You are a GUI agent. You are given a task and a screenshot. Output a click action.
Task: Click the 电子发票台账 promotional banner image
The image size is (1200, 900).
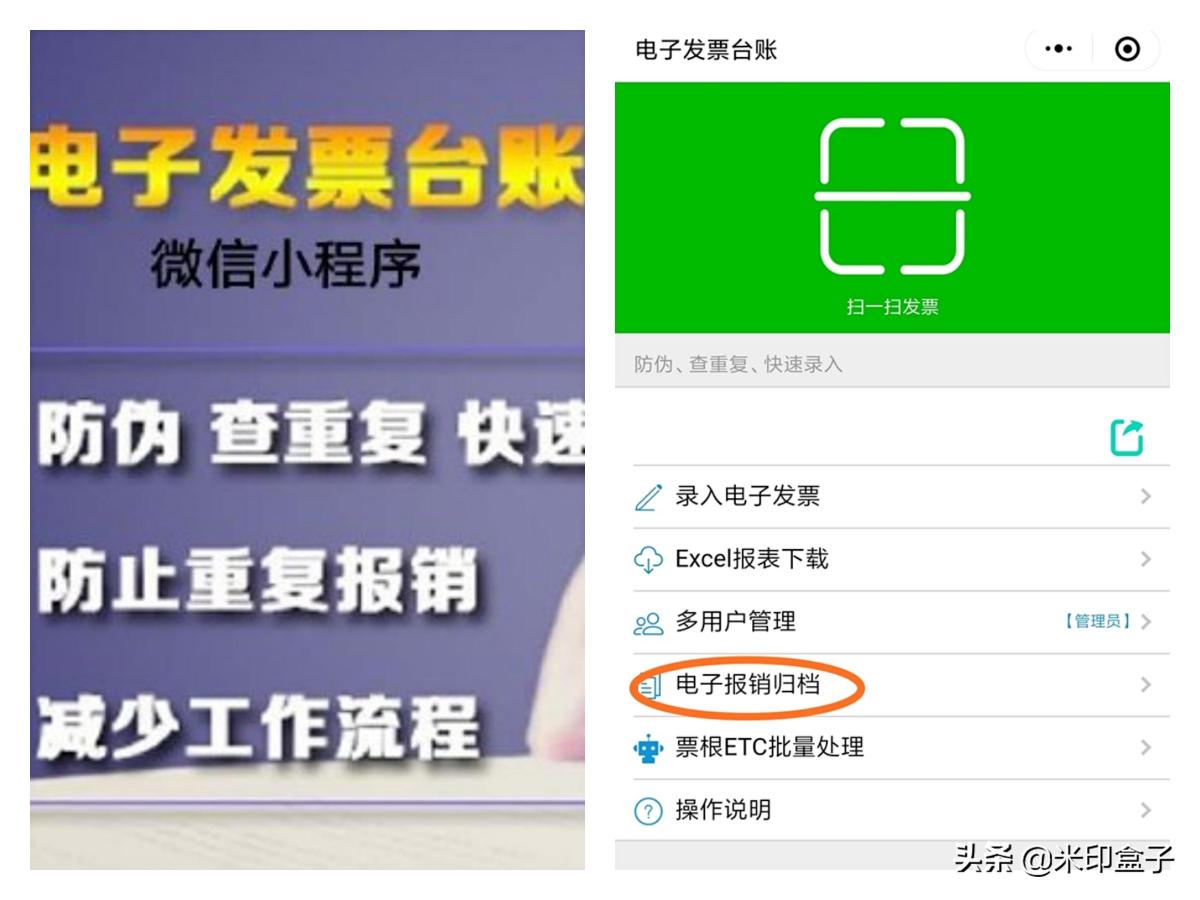coord(307,449)
